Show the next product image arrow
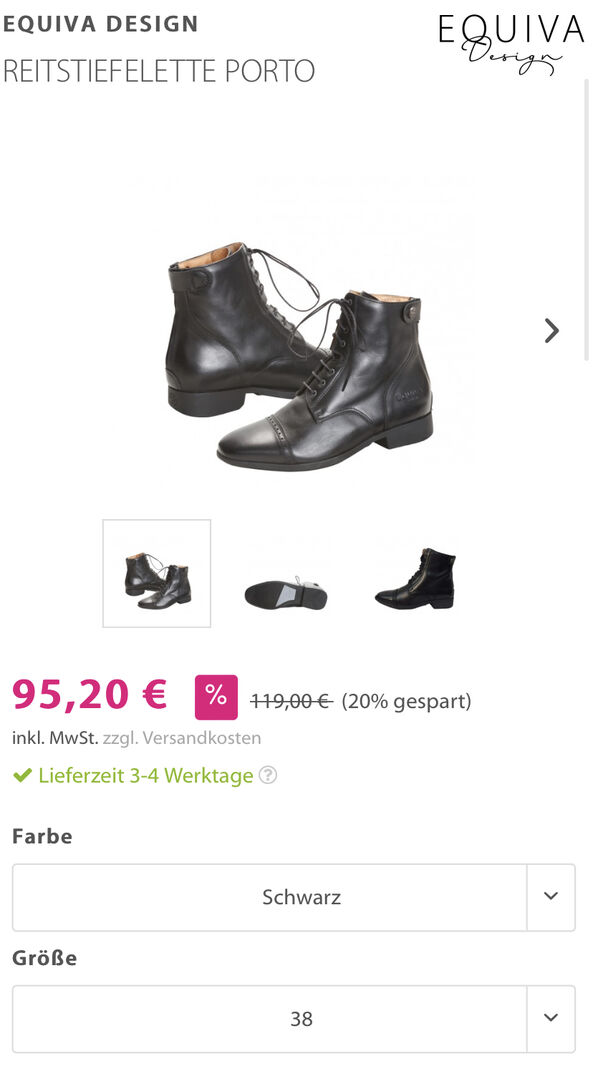This screenshot has height=1079, width=593. (x=551, y=330)
